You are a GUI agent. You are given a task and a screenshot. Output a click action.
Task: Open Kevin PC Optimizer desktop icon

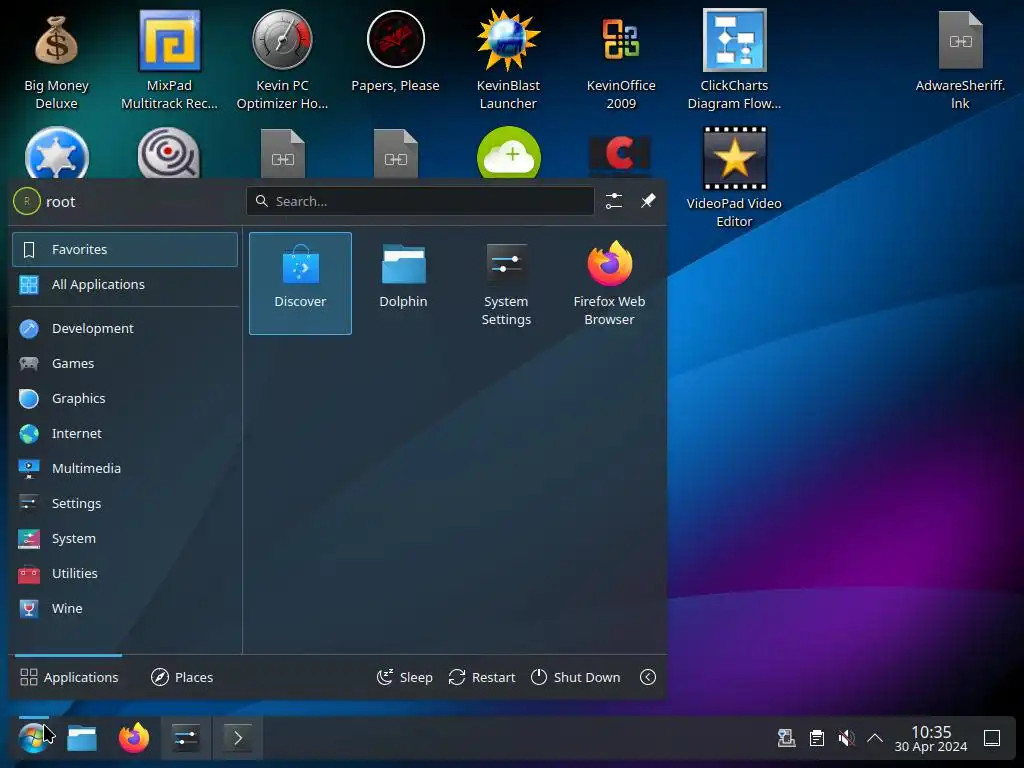(x=282, y=59)
